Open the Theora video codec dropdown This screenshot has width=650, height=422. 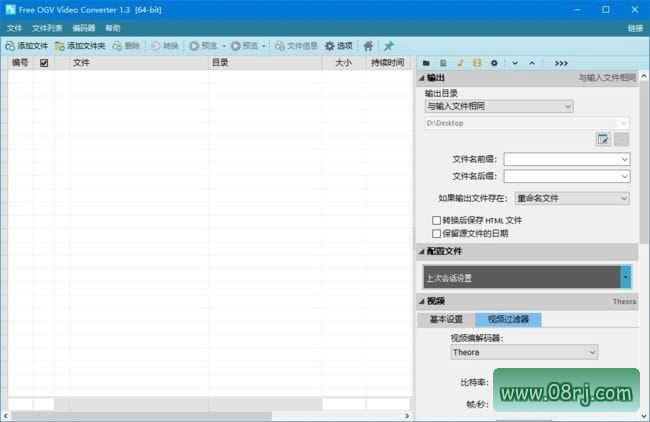pos(524,352)
